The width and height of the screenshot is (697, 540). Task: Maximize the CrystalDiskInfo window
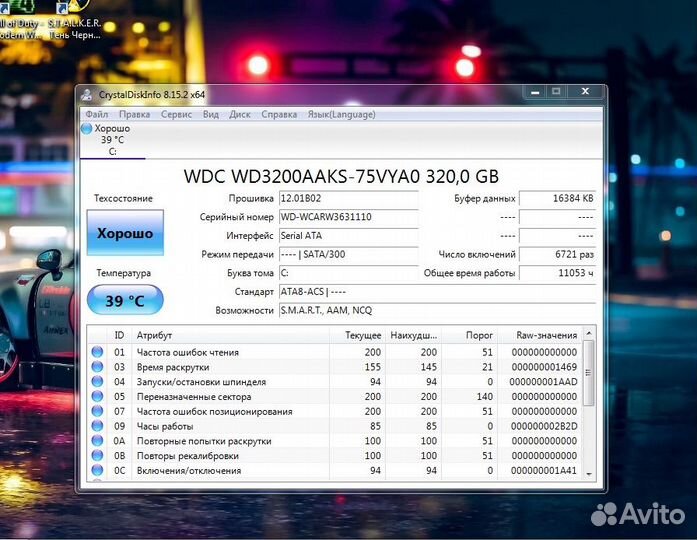pos(556,92)
